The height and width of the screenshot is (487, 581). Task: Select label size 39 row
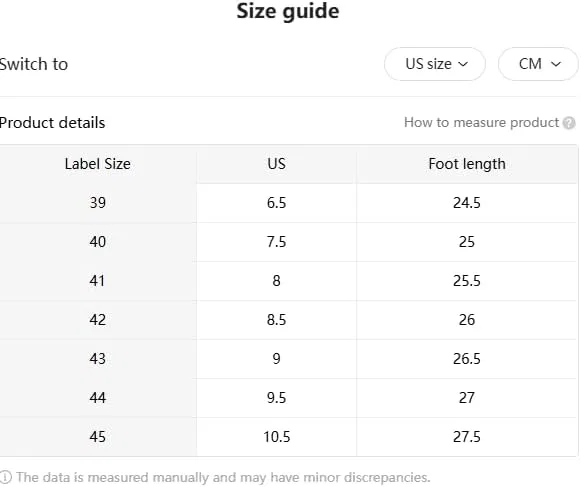coord(289,203)
